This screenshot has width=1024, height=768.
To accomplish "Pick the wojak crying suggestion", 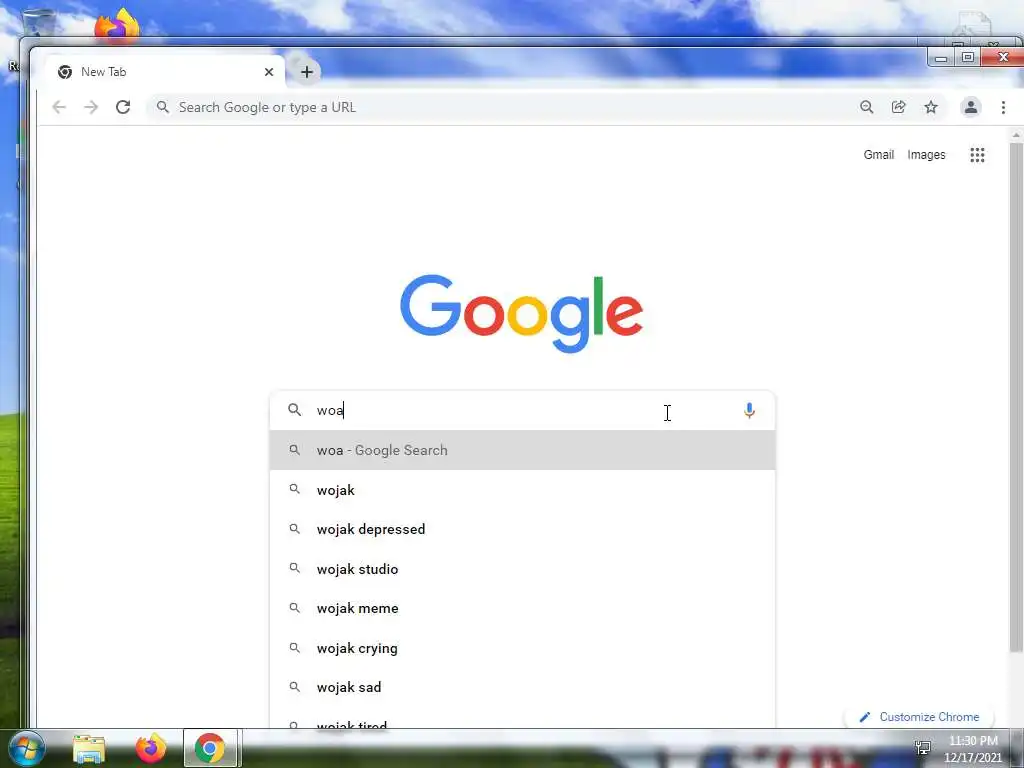I will 522,648.
